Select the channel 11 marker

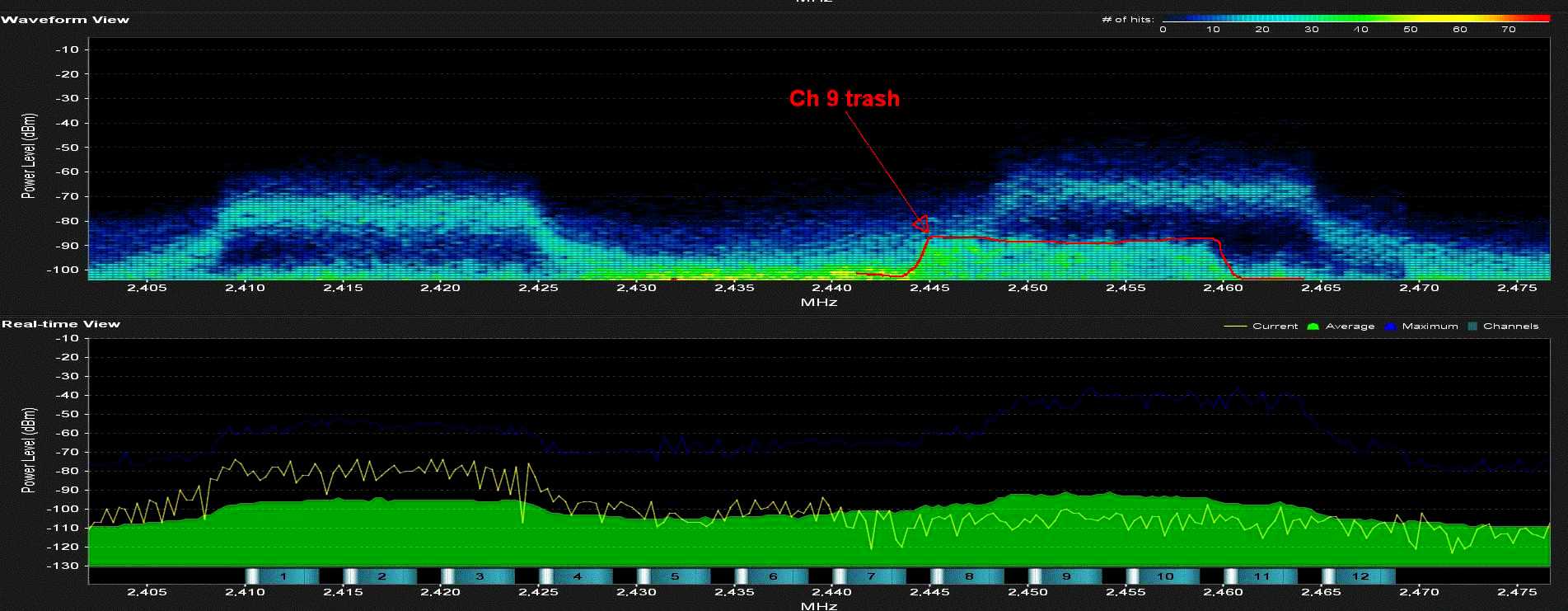coord(1261,576)
